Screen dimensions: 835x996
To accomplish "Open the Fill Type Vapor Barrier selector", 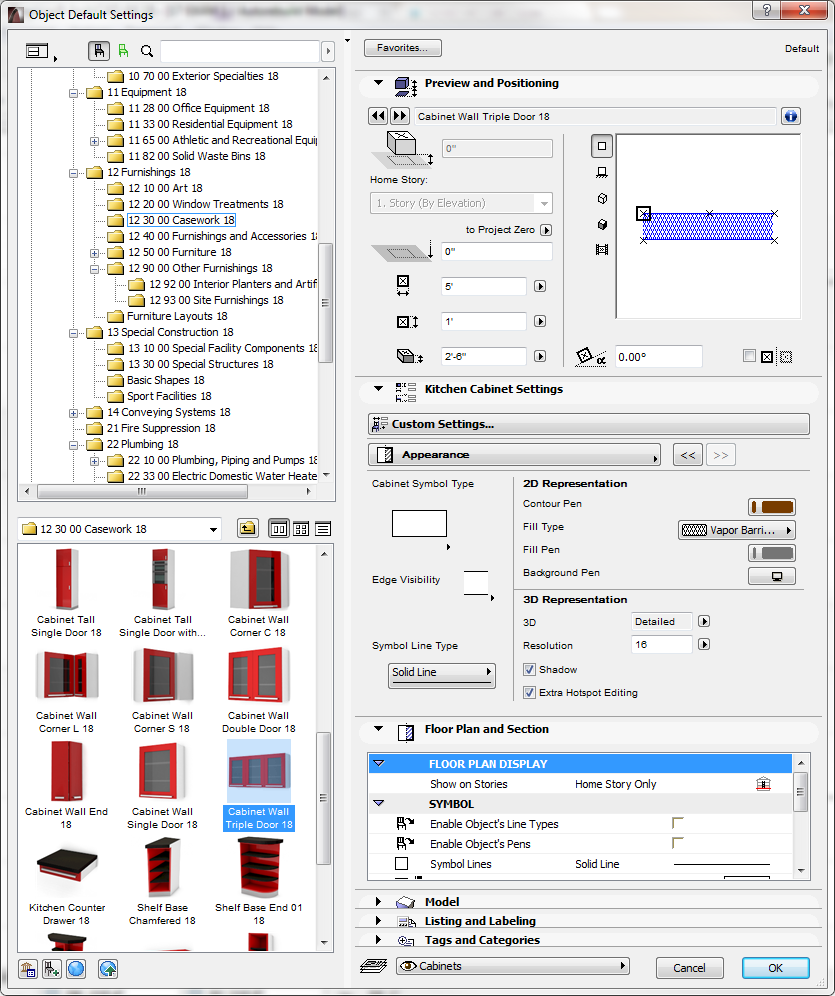I will pyautogui.click(x=737, y=529).
